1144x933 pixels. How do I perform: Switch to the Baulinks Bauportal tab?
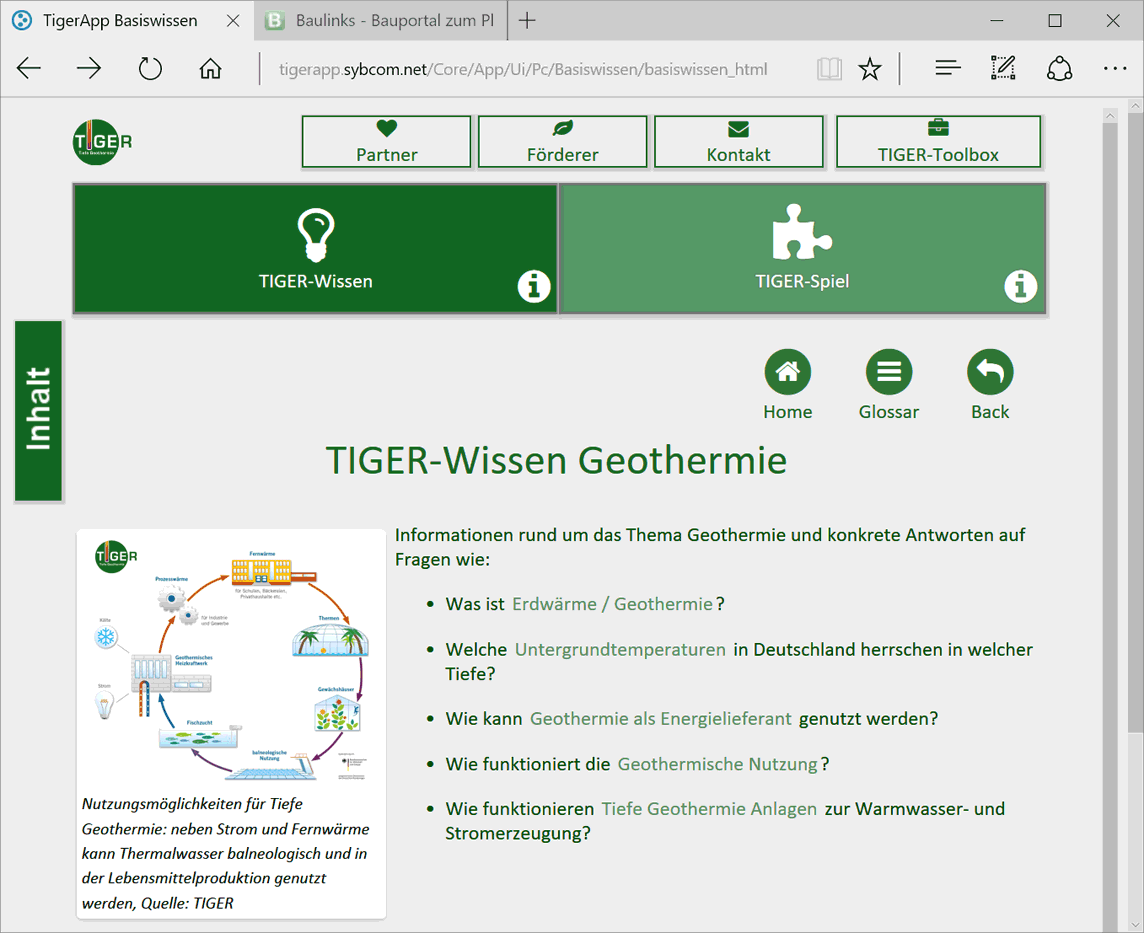(x=380, y=20)
